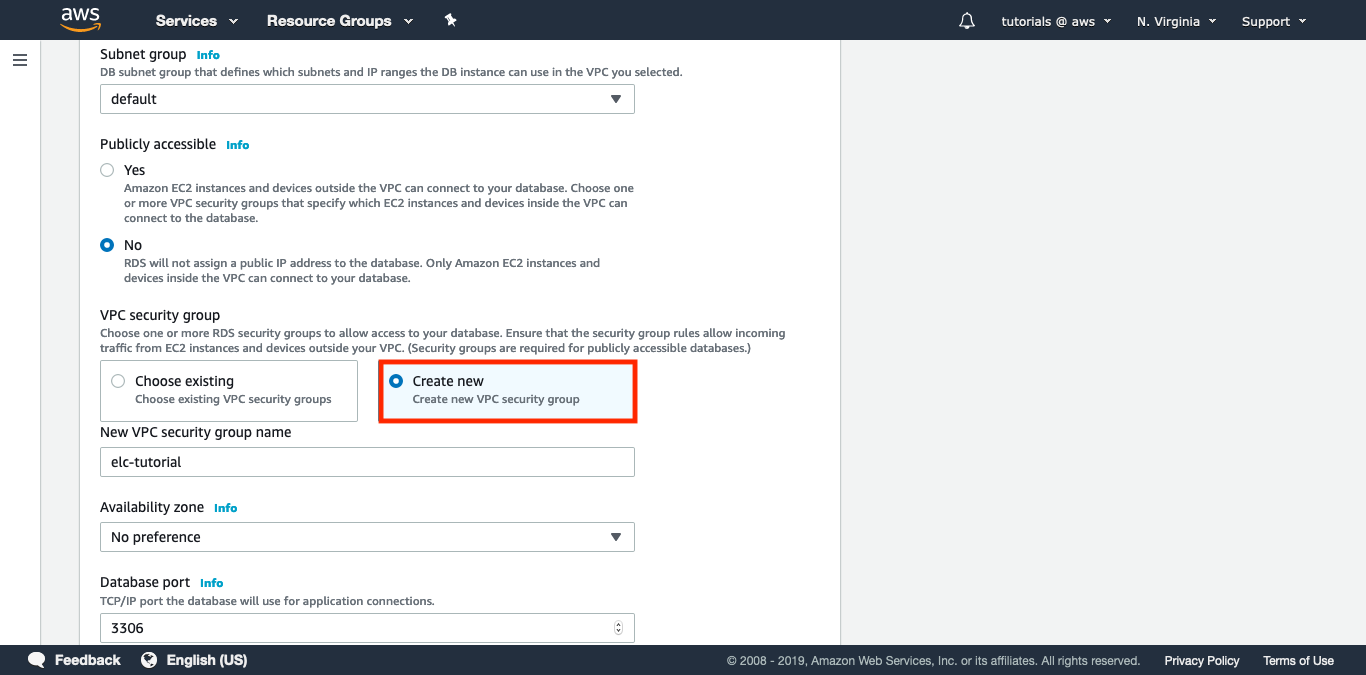Open the pin shortcuts icon

tap(451, 20)
